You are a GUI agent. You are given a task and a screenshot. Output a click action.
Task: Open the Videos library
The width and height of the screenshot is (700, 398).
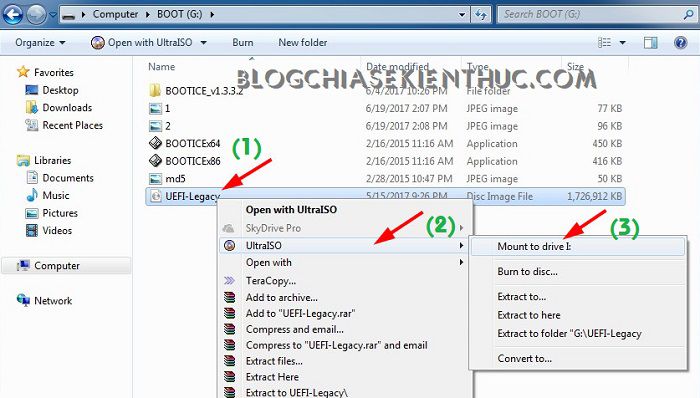click(57, 231)
